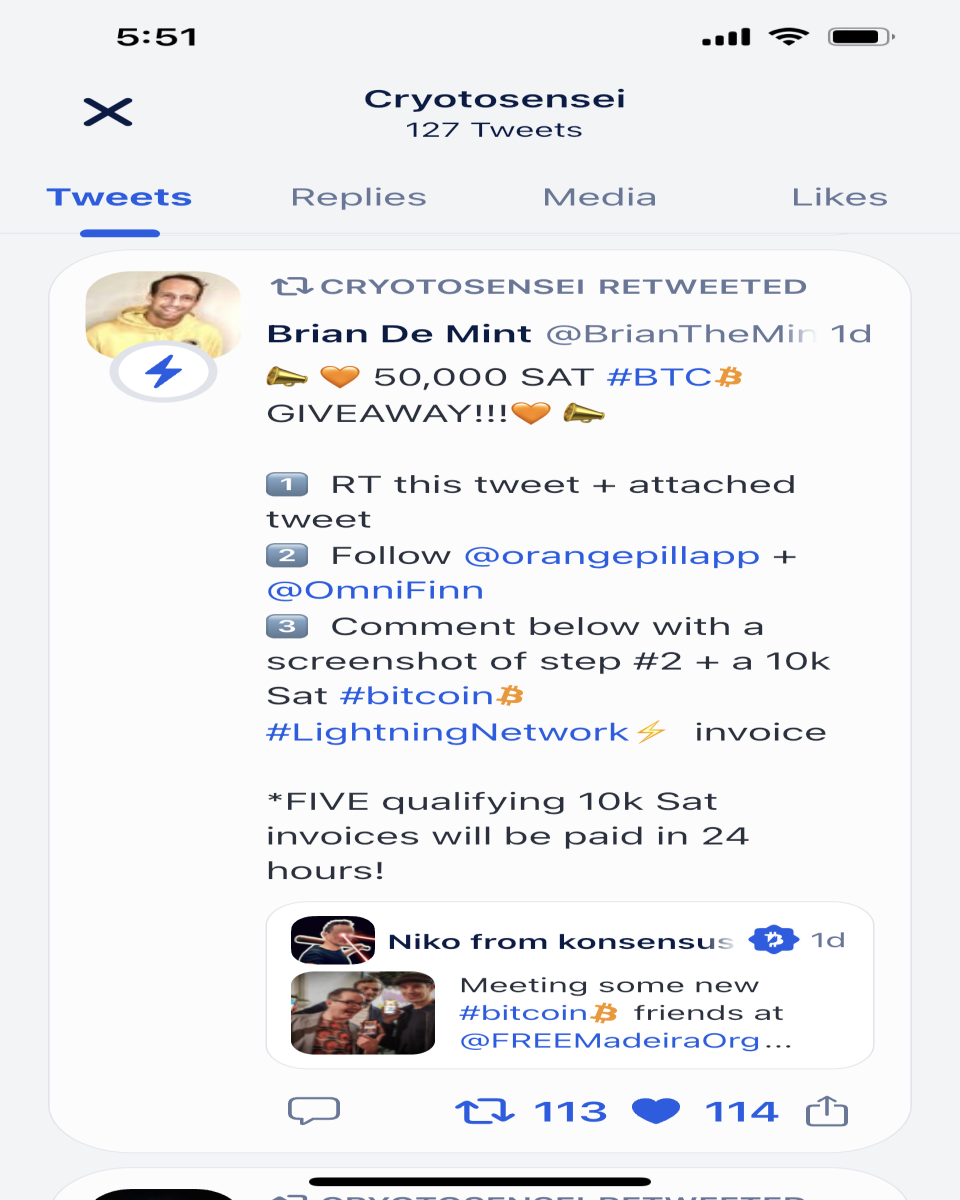The height and width of the screenshot is (1200, 960).
Task: Open the @FREEMadeiraOrg mention in quoted tweet
Action: (x=610, y=1041)
